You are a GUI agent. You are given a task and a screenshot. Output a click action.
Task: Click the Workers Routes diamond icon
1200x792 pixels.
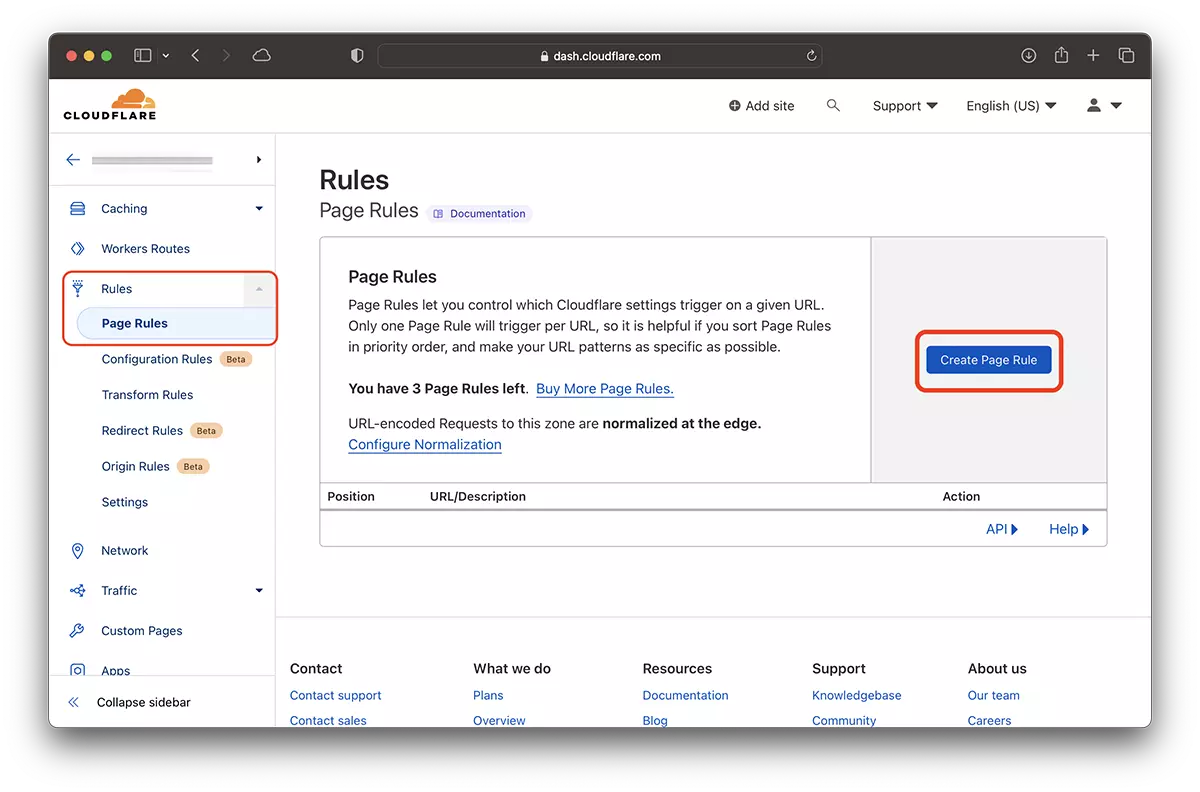click(77, 249)
